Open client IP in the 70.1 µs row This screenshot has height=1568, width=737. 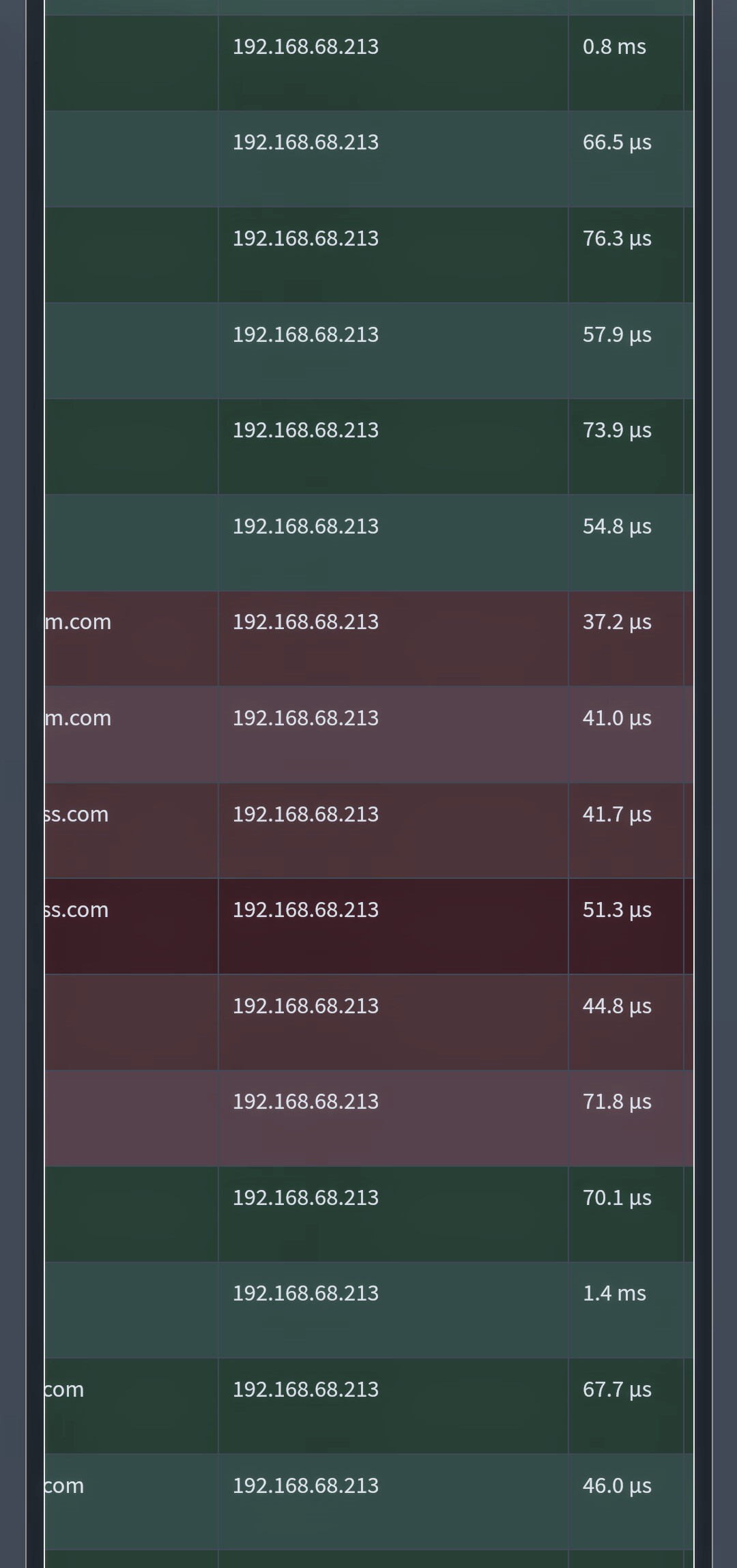(305, 1197)
